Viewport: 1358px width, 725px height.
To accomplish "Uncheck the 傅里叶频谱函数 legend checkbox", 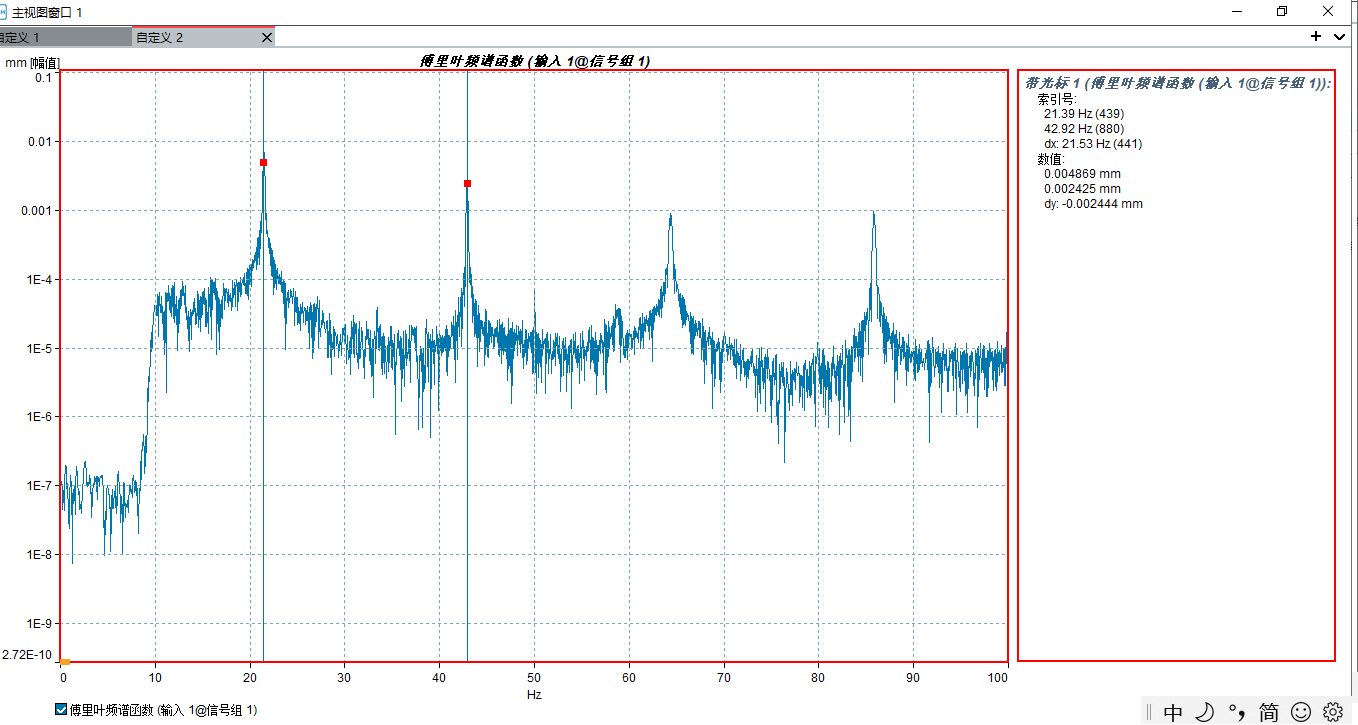I will pos(61,710).
